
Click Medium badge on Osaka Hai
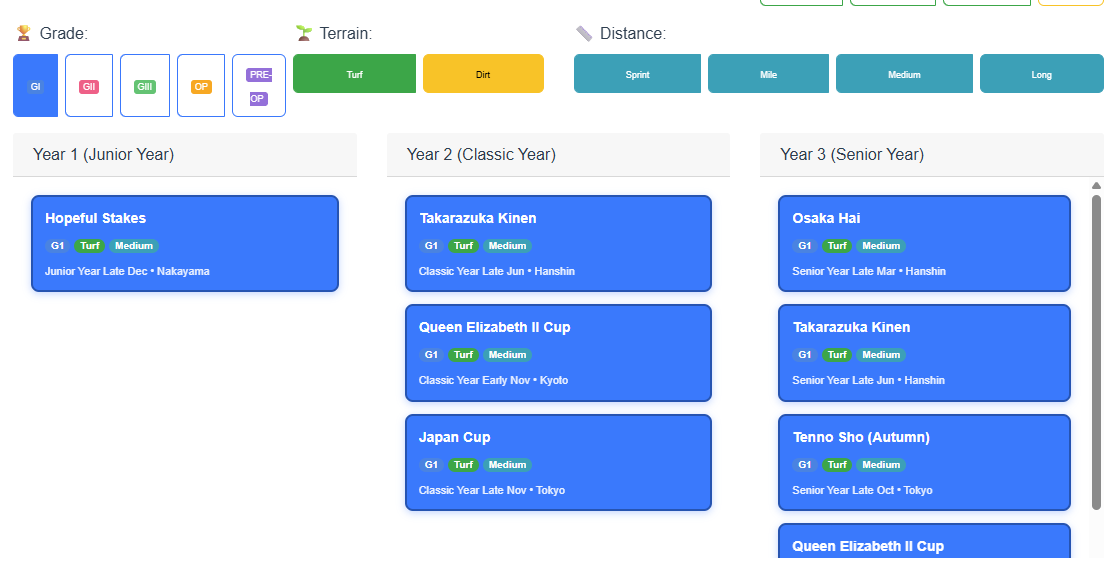[x=881, y=246]
